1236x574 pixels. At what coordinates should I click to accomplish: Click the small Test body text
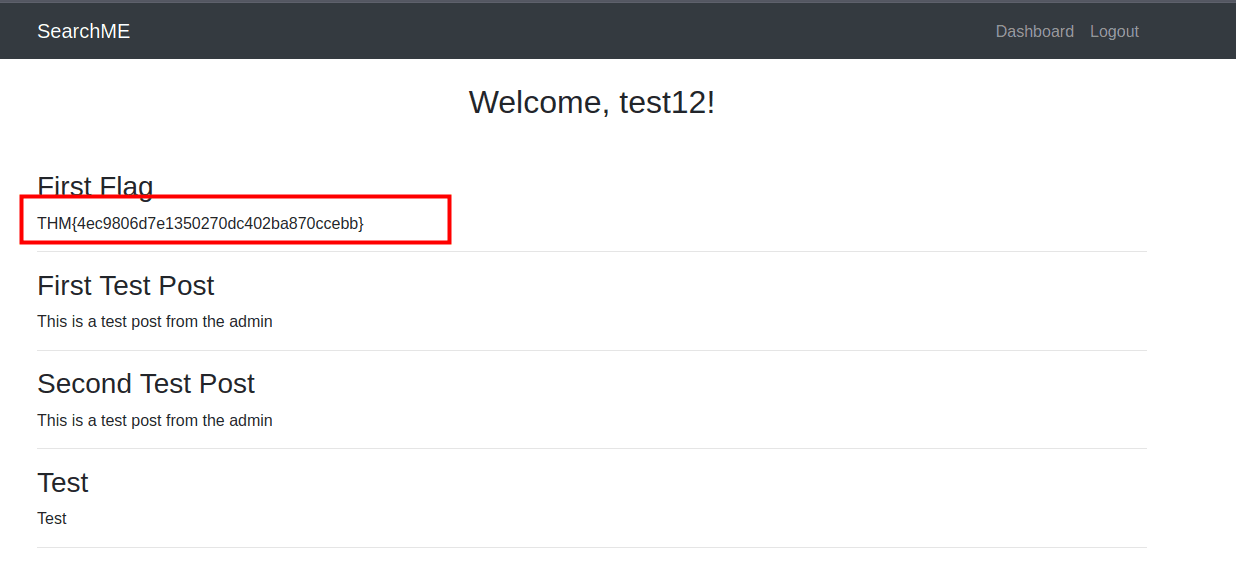[x=52, y=518]
